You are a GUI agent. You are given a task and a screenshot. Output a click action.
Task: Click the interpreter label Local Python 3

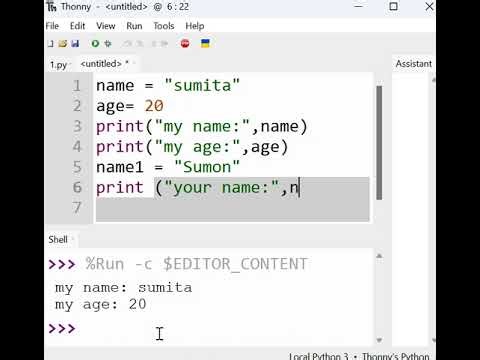tap(319, 356)
